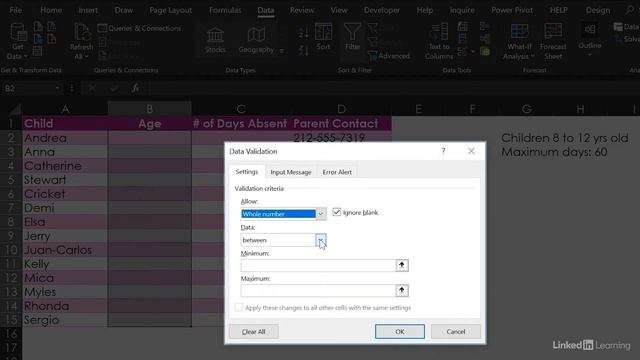Click the Age header cell
Screen dimensions: 640x360
[x=149, y=124]
